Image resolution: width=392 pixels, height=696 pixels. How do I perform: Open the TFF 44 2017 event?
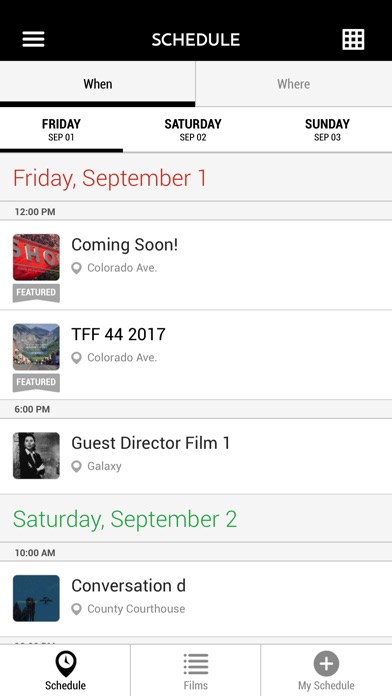196,355
